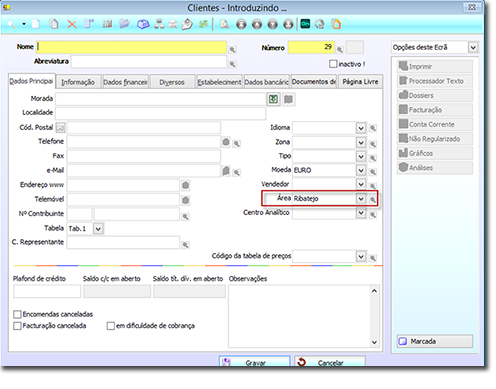Click the Imprimir button
Image resolution: width=496 pixels, height=389 pixels.
tap(435, 66)
